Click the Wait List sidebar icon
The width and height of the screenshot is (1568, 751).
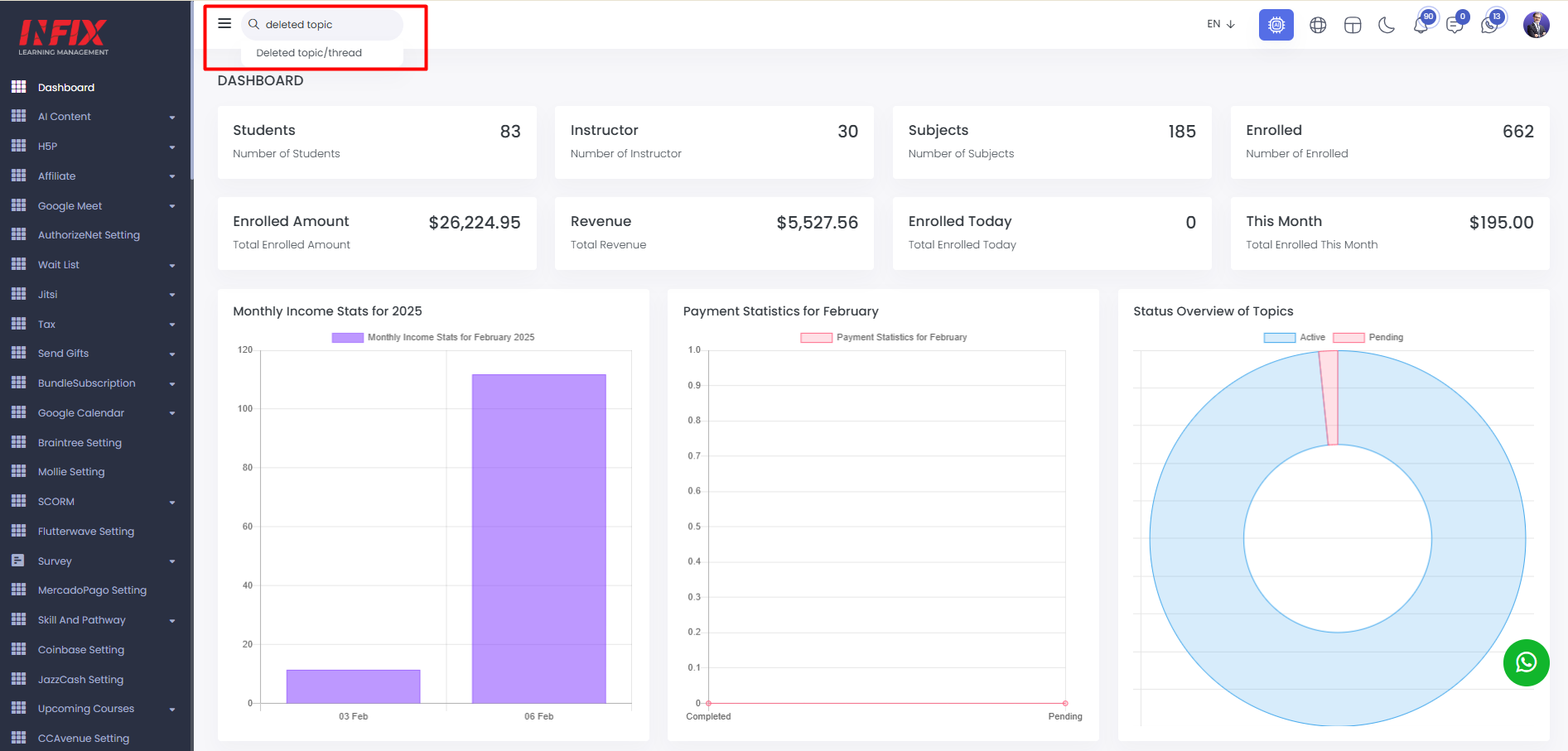19,264
